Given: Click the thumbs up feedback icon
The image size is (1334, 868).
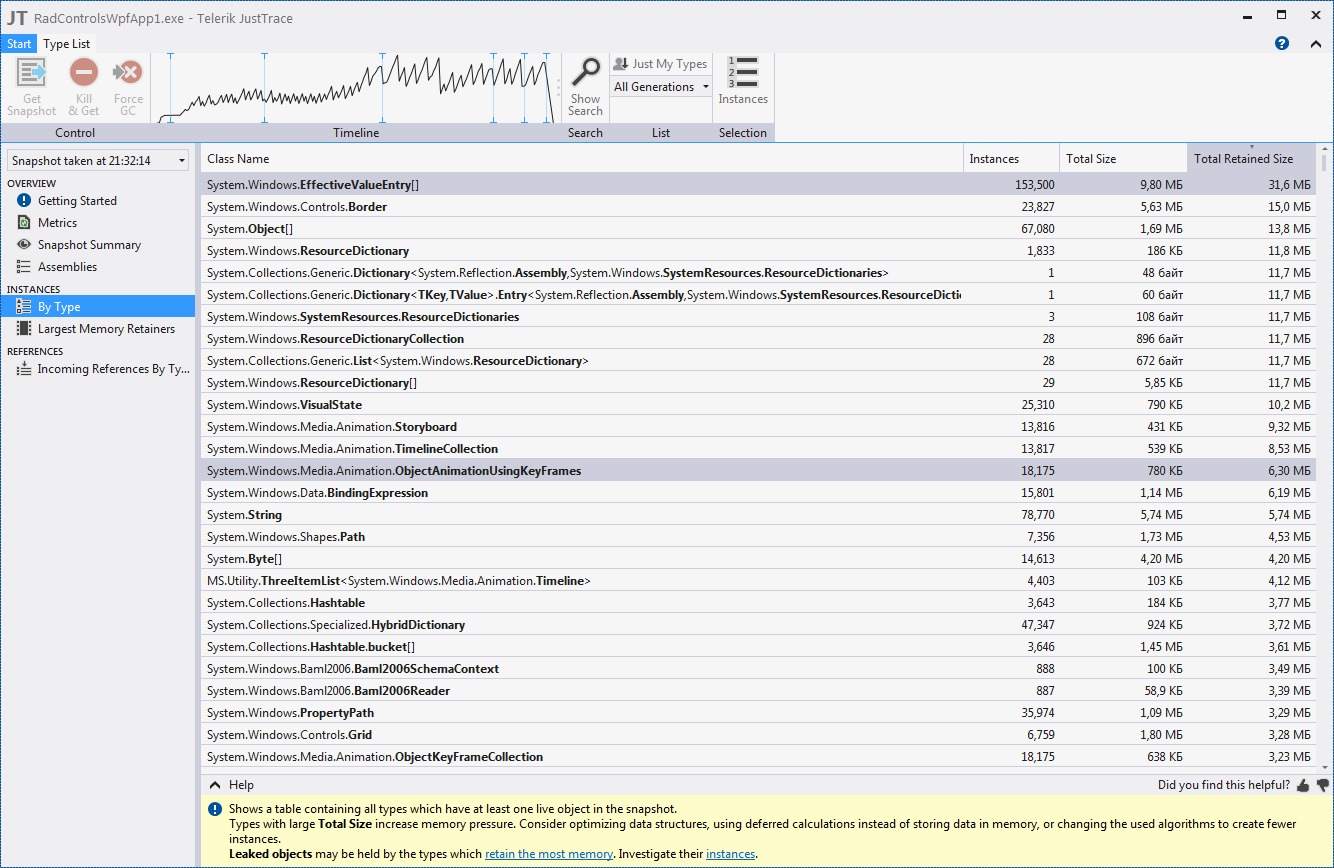Looking at the screenshot, I should (x=1303, y=786).
